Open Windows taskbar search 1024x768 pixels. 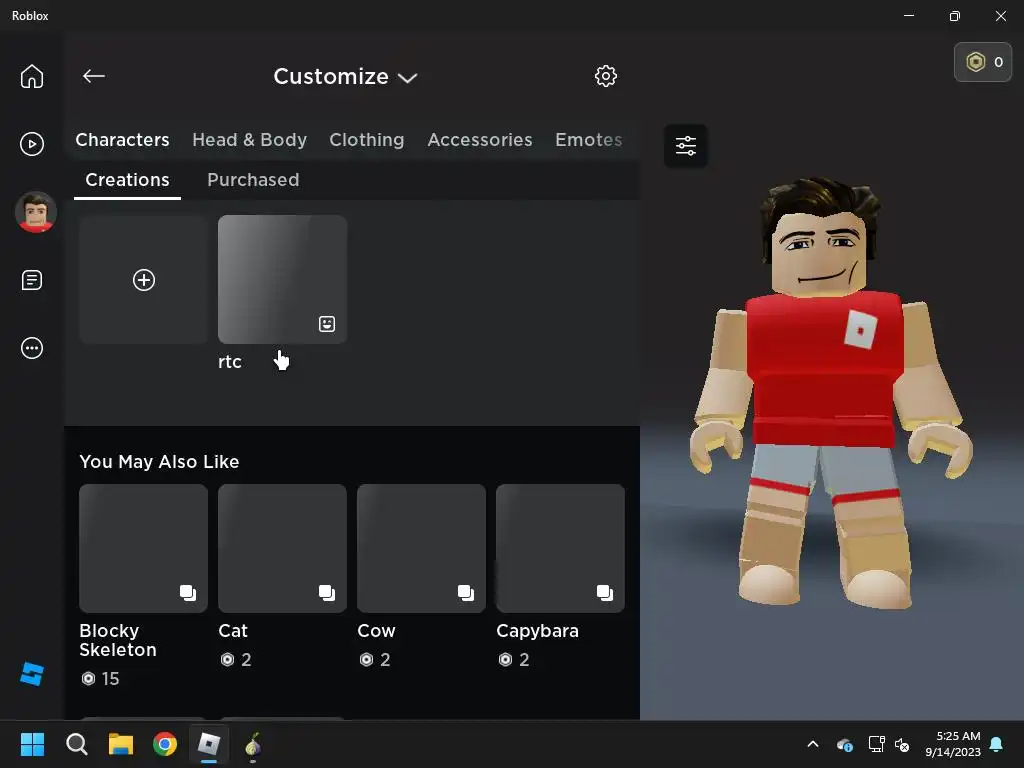tap(76, 744)
